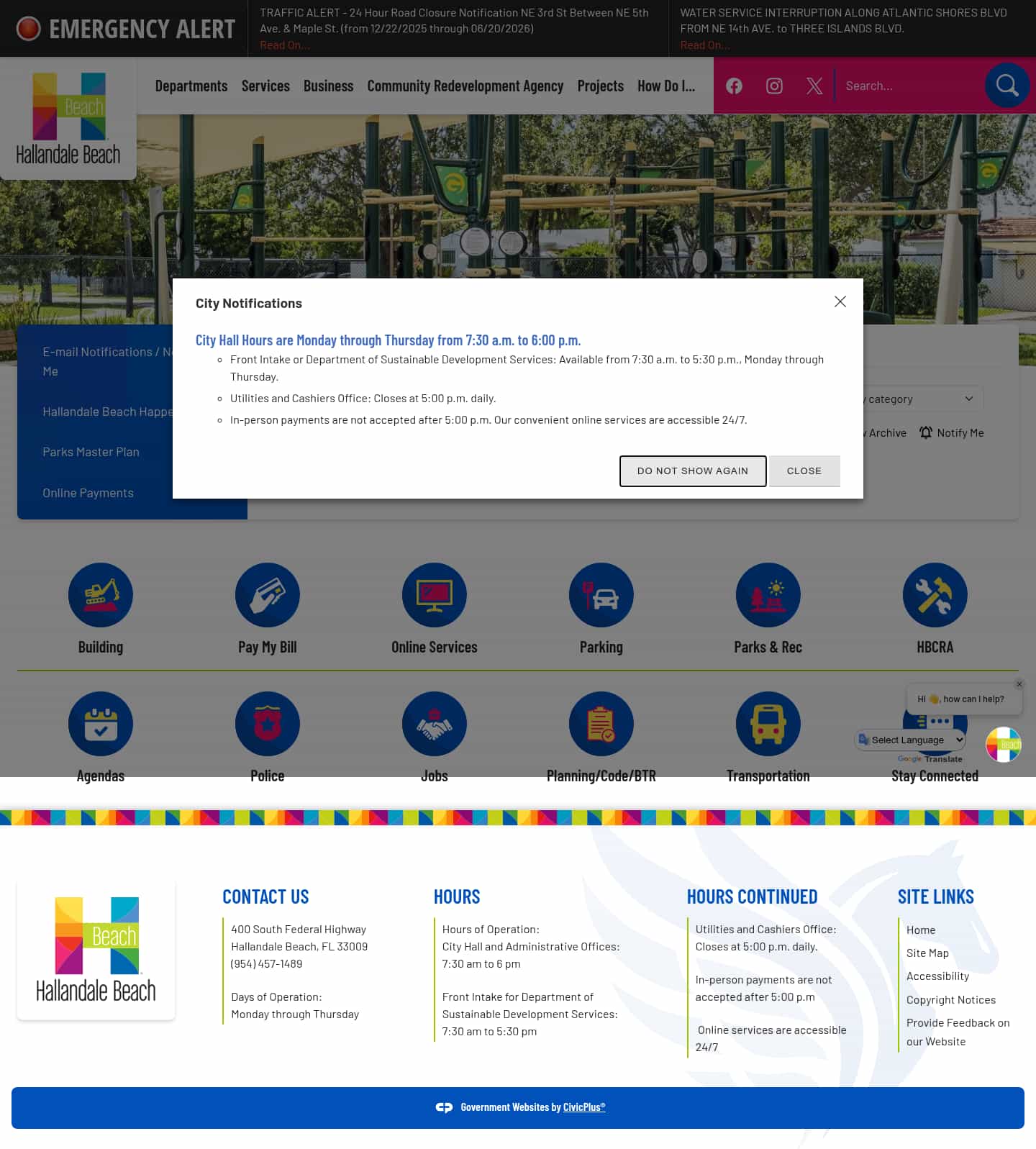Viewport: 1036px width, 1149px height.
Task: Open the Online Services monitor icon
Action: 435,594
